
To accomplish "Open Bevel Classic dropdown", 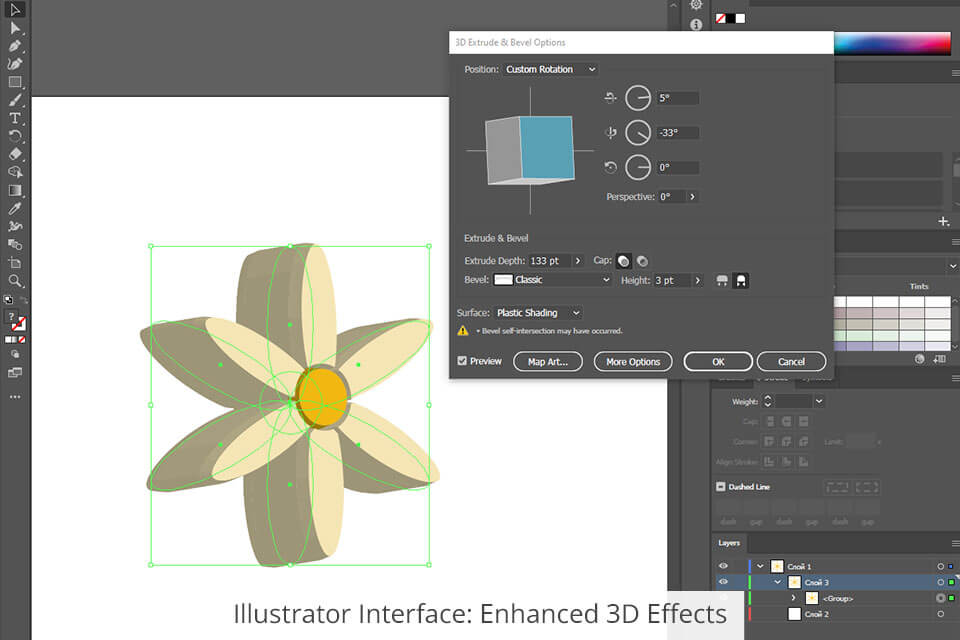I will click(552, 280).
